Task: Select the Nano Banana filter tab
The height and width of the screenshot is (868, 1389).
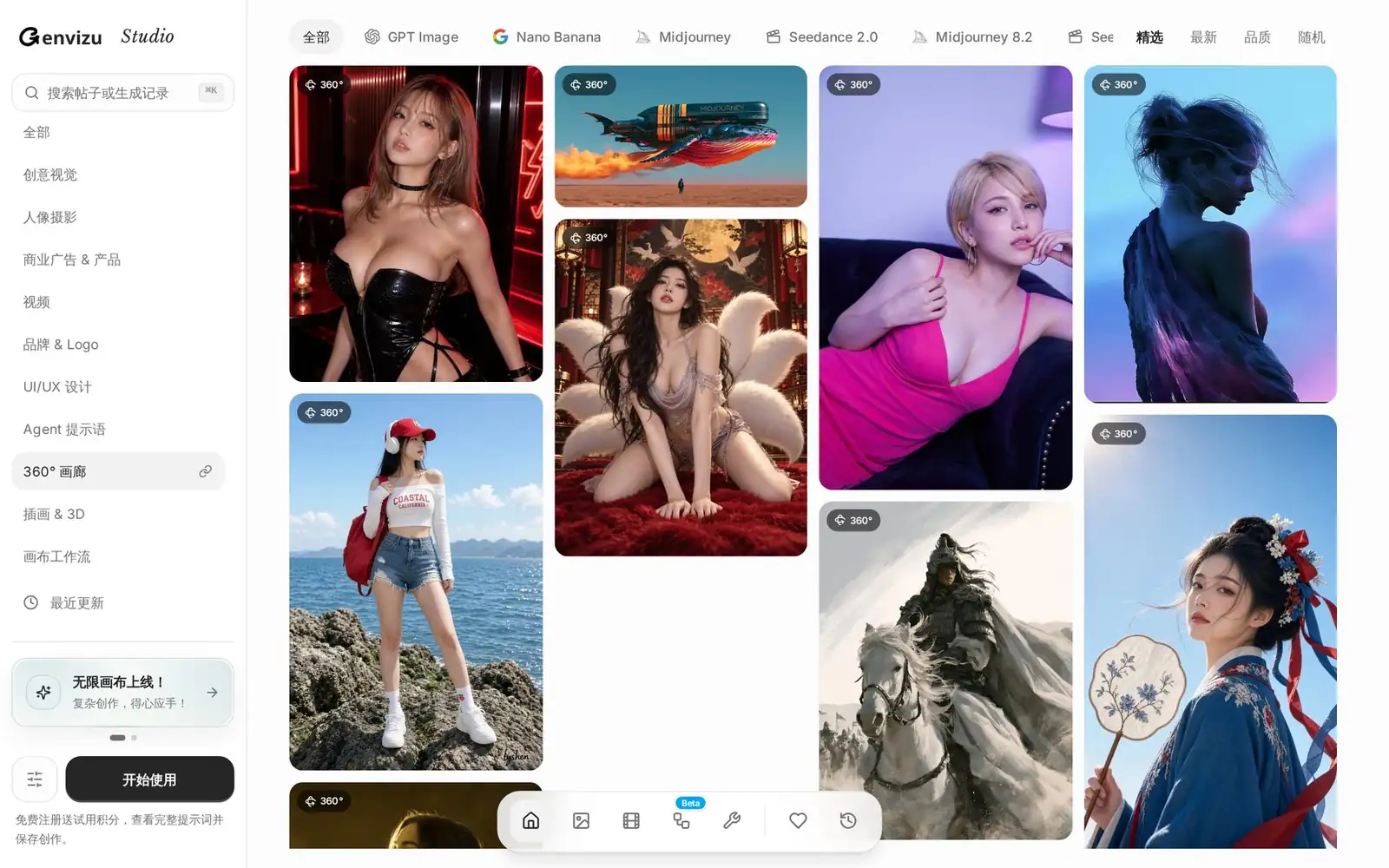Action: [x=547, y=36]
